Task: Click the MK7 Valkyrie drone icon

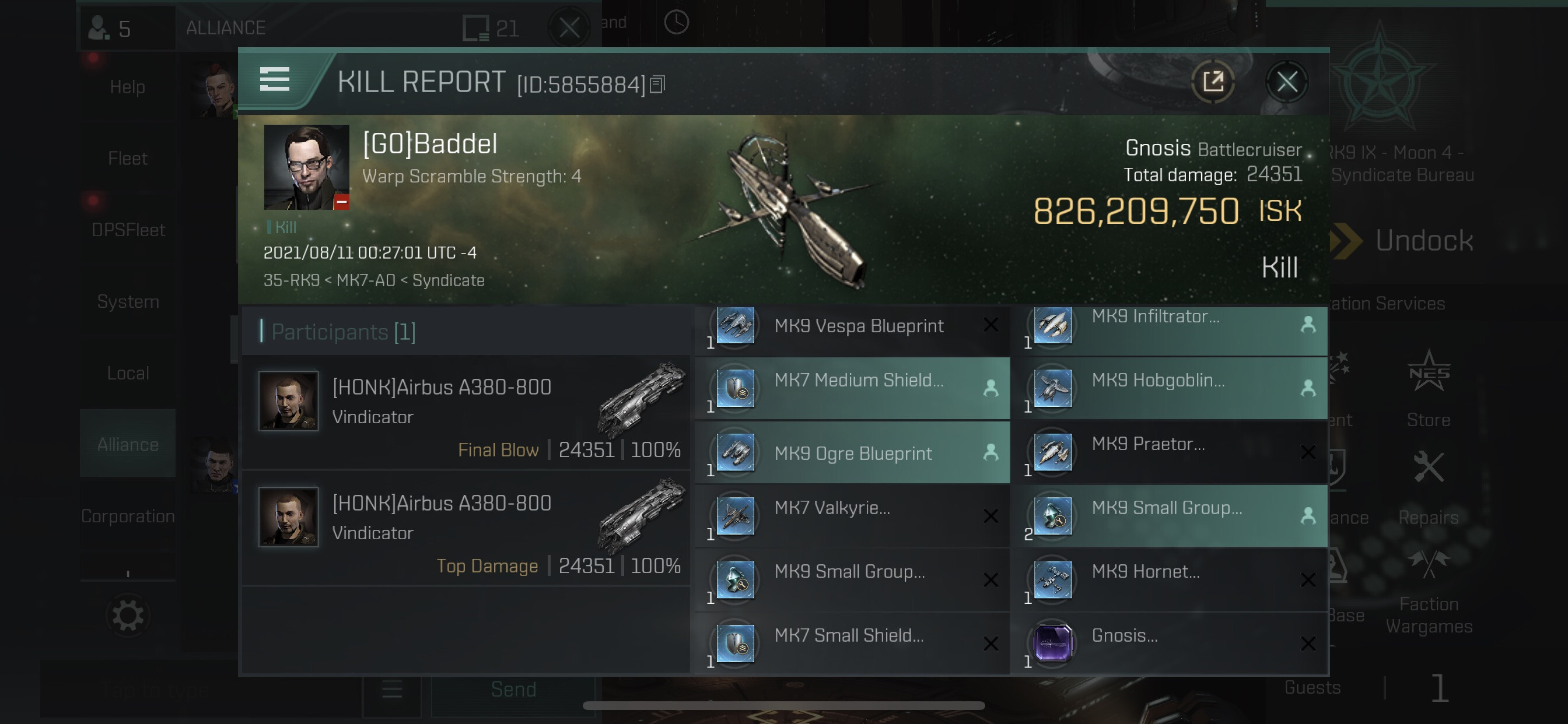Action: [736, 515]
